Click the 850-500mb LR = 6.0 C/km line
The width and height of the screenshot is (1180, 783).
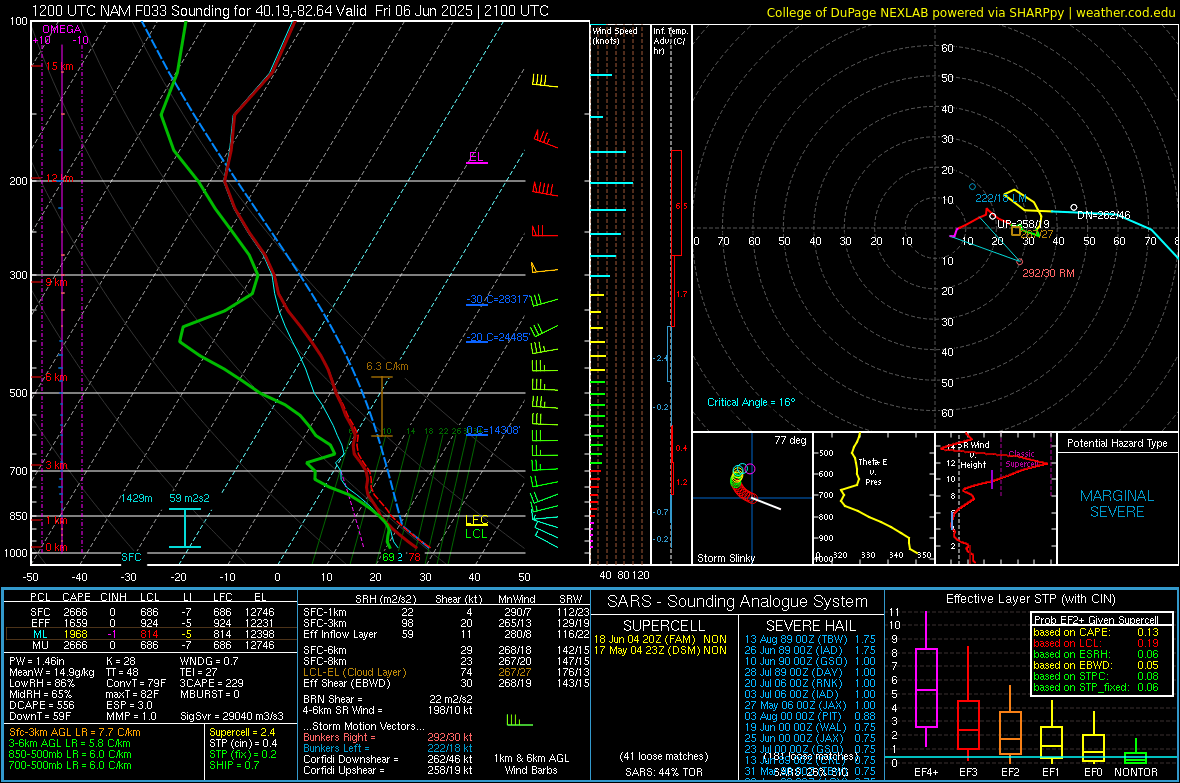(x=70, y=754)
